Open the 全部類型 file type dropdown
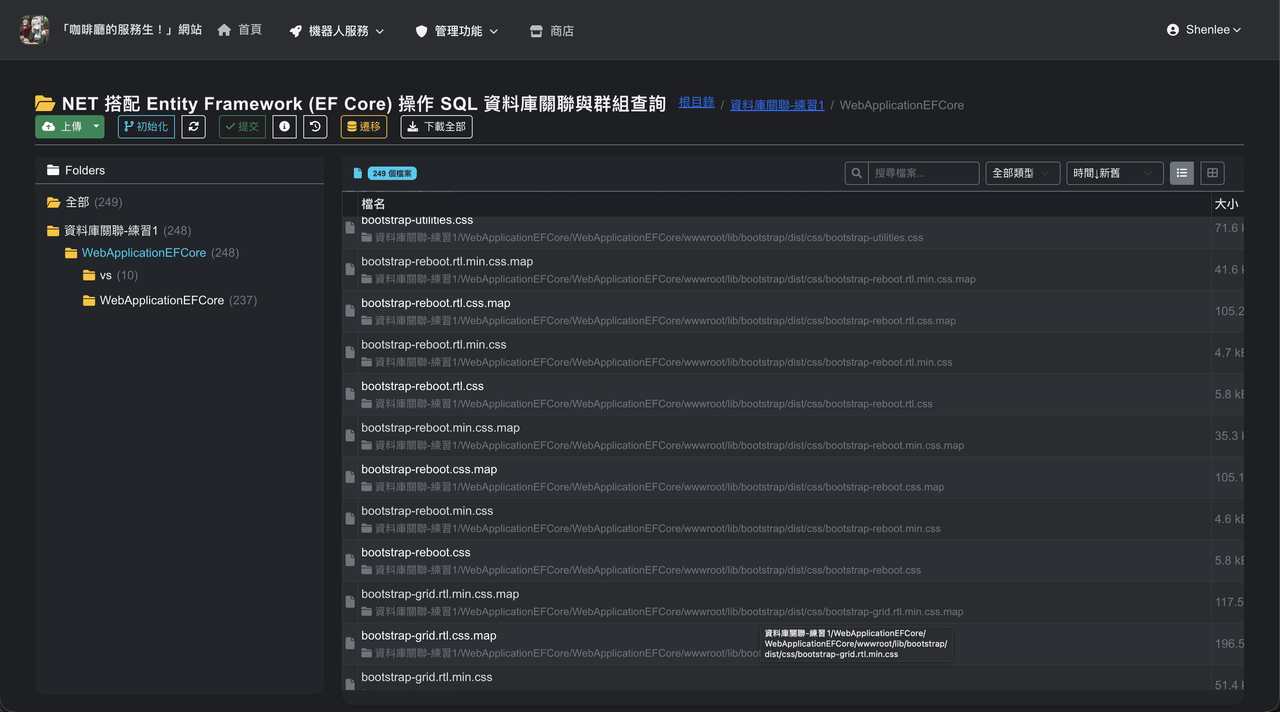Screen dimensions: 1280x712 1023,173
